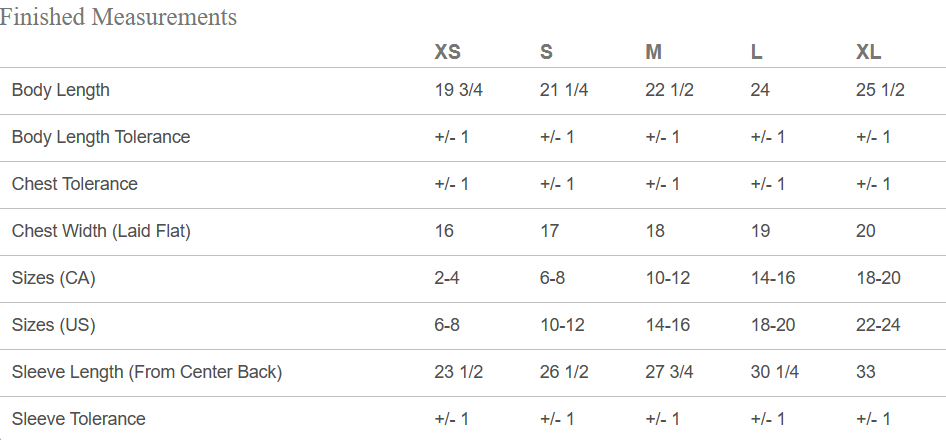The height and width of the screenshot is (440, 946).
Task: Select the sleeve length value 27 3/4
Action: point(669,372)
